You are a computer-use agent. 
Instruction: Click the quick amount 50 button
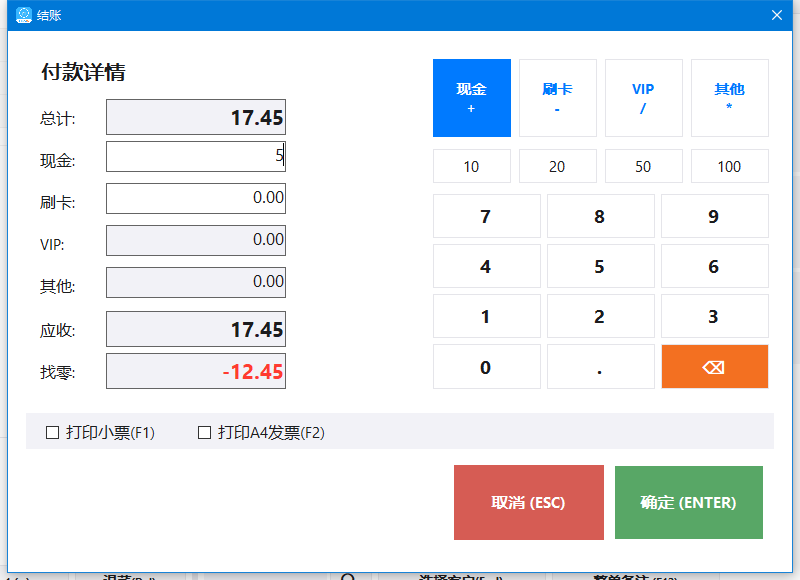click(x=643, y=166)
